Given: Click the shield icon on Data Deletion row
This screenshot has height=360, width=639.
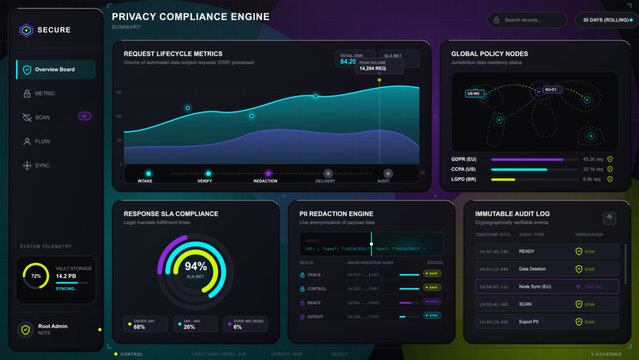Looking at the screenshot, I should pyautogui.click(x=579, y=269).
